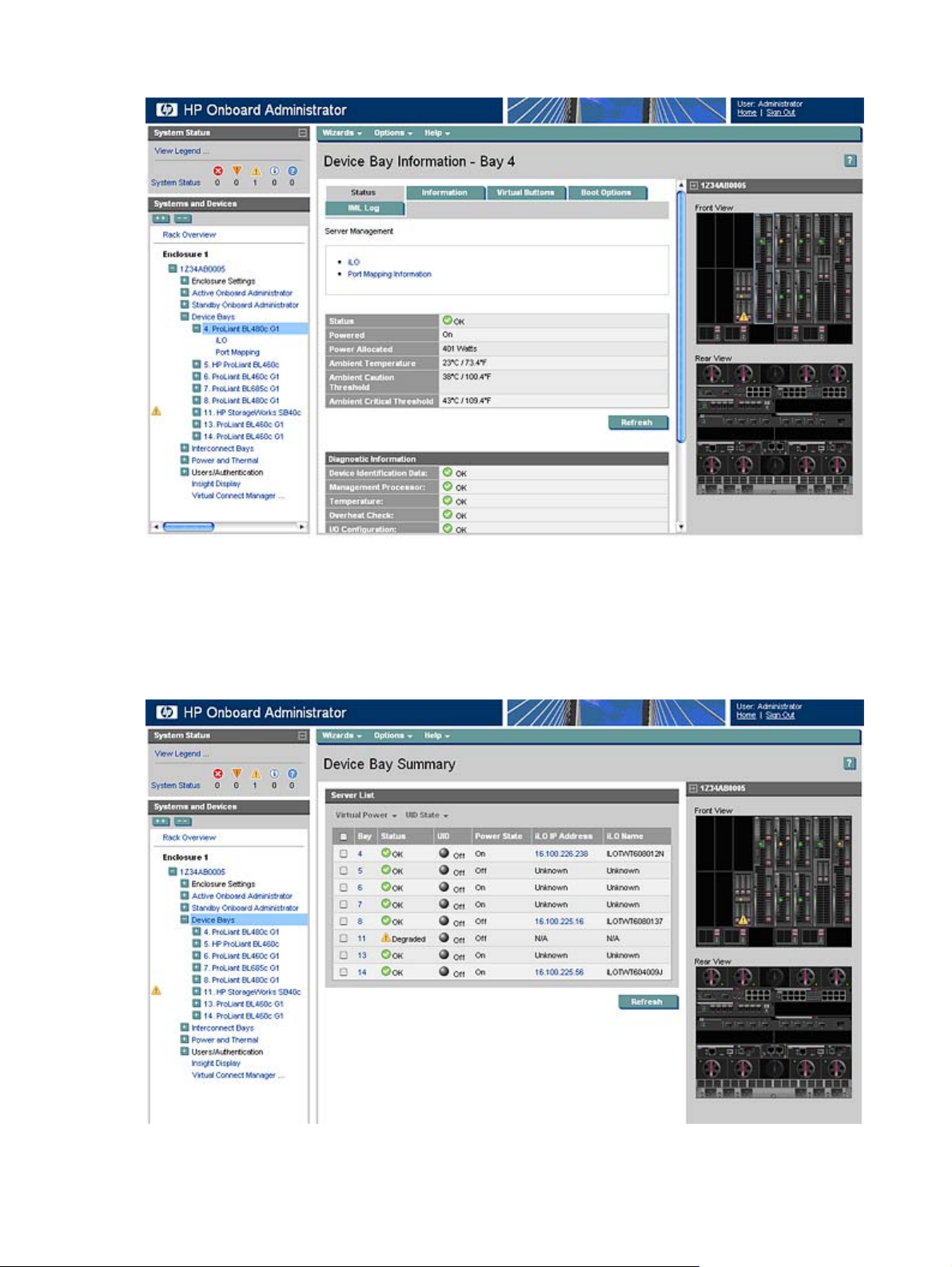Check the box for bay 14 server
Image resolution: width=952 pixels, height=1267 pixels.
pos(344,972)
